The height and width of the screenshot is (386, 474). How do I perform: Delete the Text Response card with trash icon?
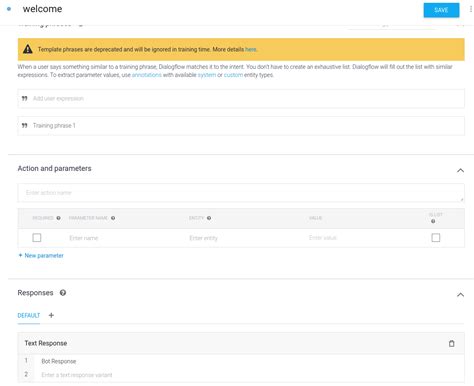point(451,343)
